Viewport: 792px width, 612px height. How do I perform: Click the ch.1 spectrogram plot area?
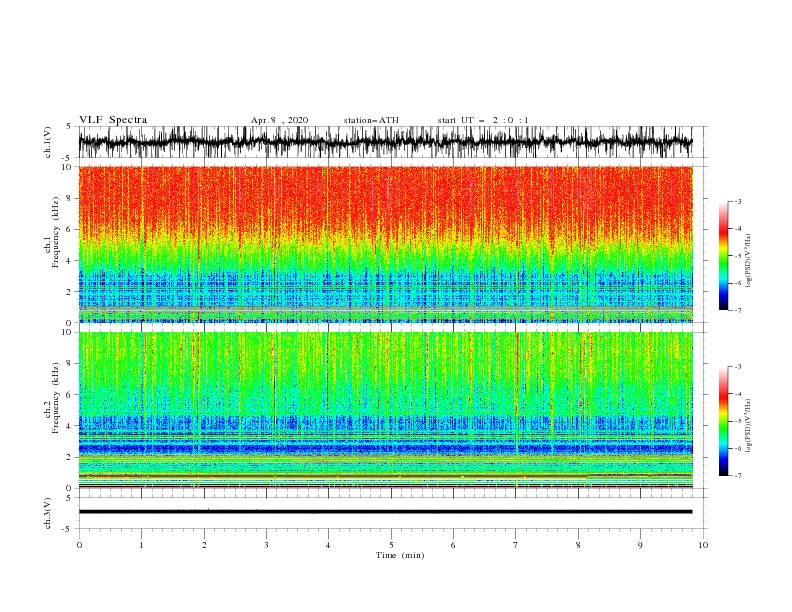click(385, 244)
